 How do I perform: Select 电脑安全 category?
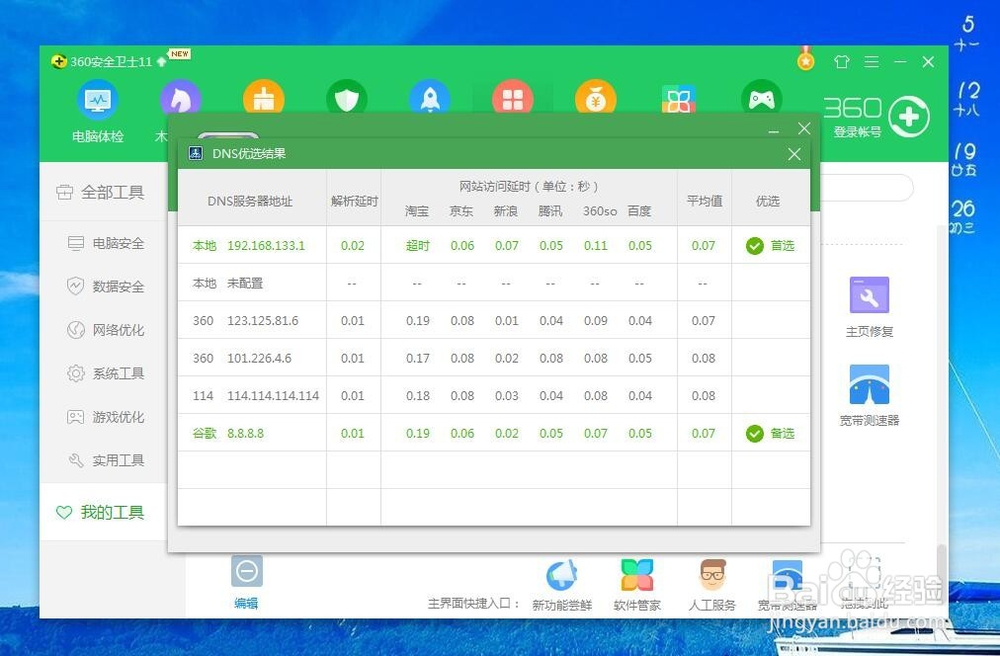point(106,243)
